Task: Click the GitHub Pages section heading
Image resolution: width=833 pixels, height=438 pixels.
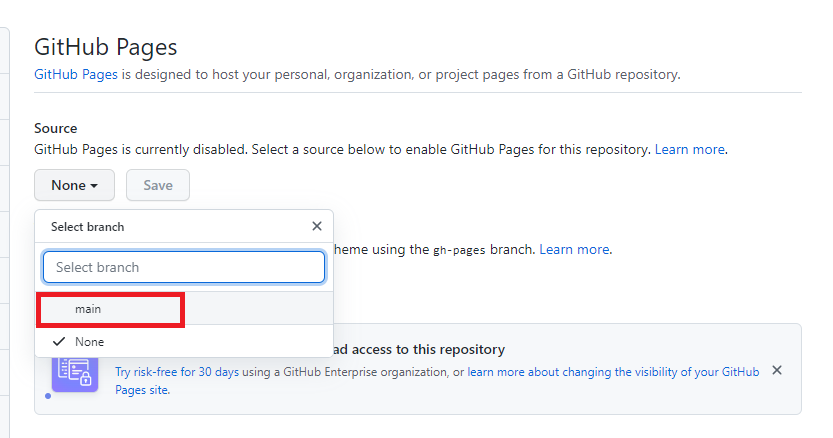Action: [106, 47]
